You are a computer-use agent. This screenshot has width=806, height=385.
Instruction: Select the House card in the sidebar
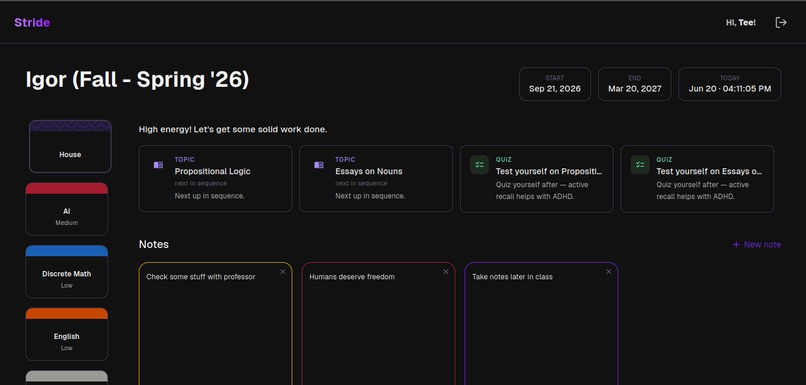click(x=70, y=146)
